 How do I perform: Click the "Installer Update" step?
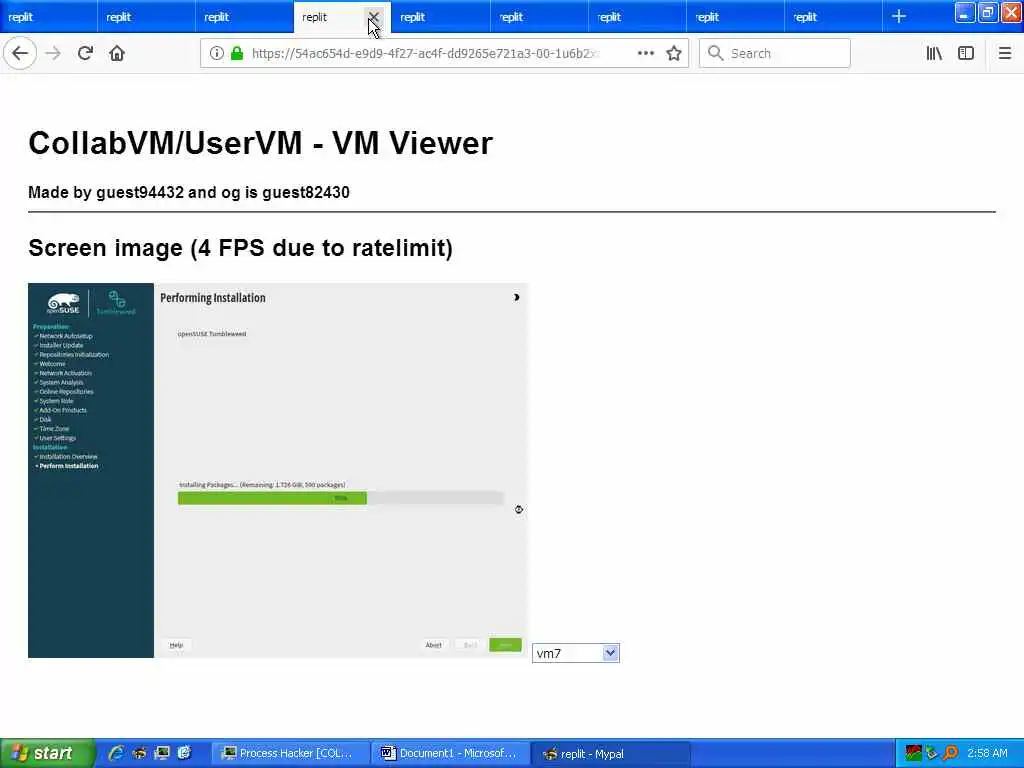pos(61,345)
